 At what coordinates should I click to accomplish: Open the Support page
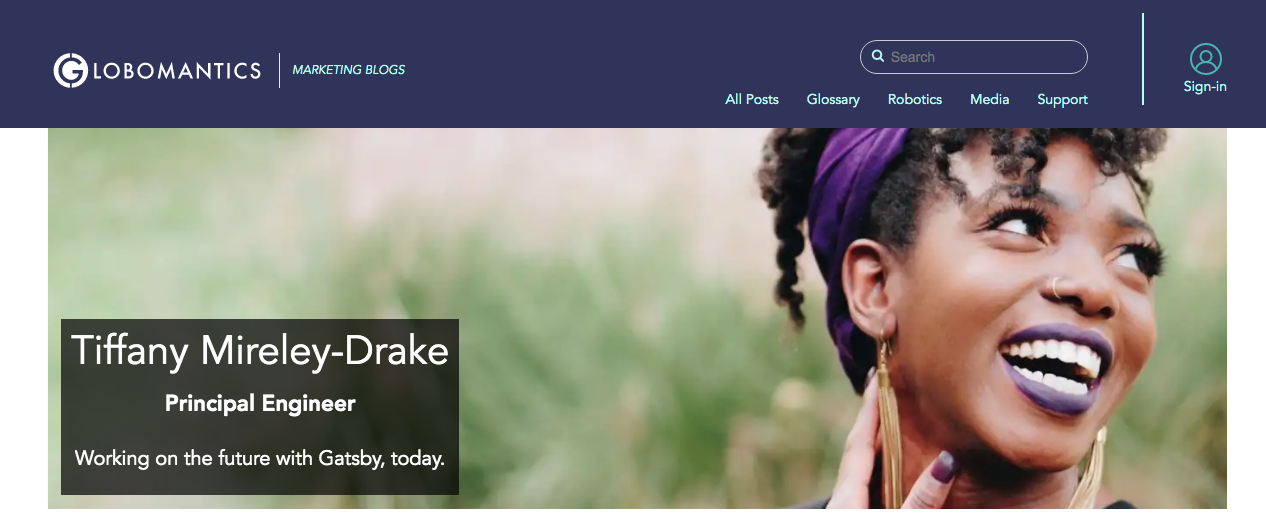coord(1062,99)
